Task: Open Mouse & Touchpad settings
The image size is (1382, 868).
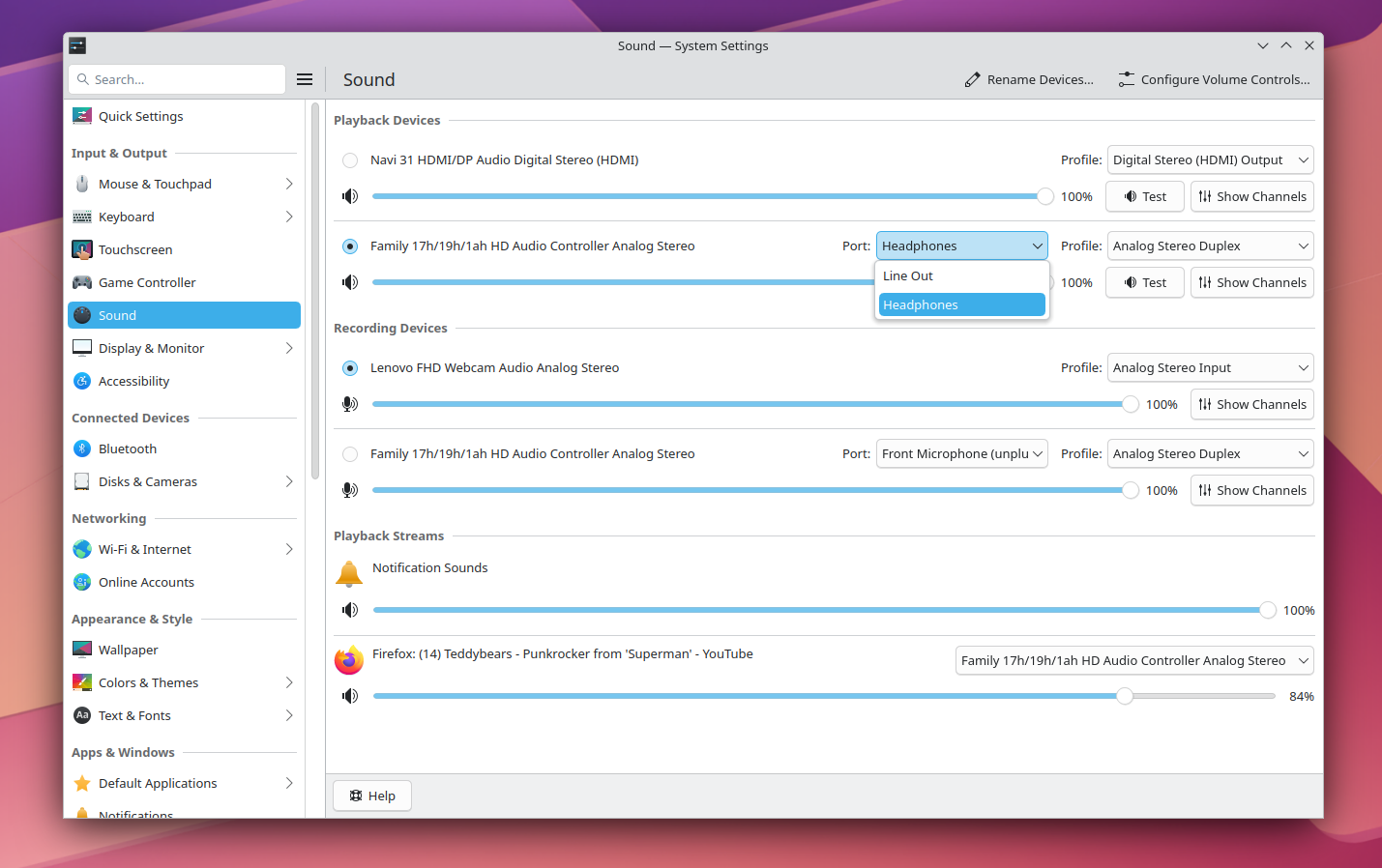Action: point(184,184)
